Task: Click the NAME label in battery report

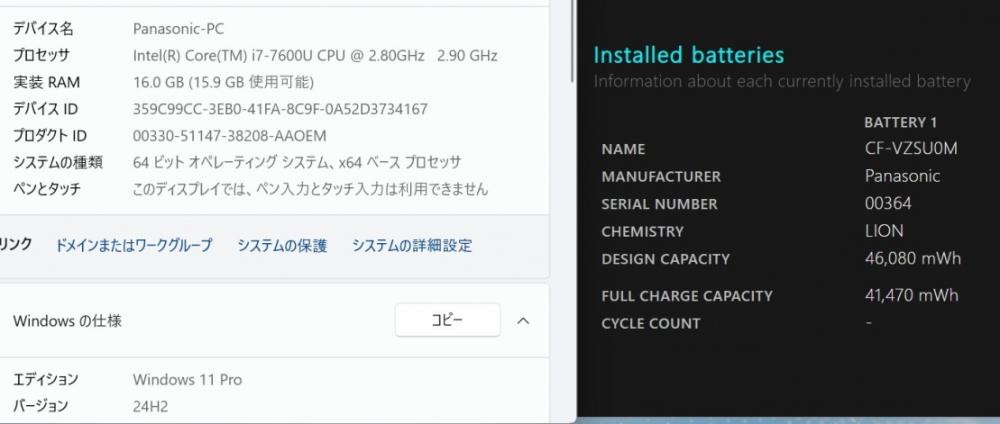Action: 623,149
